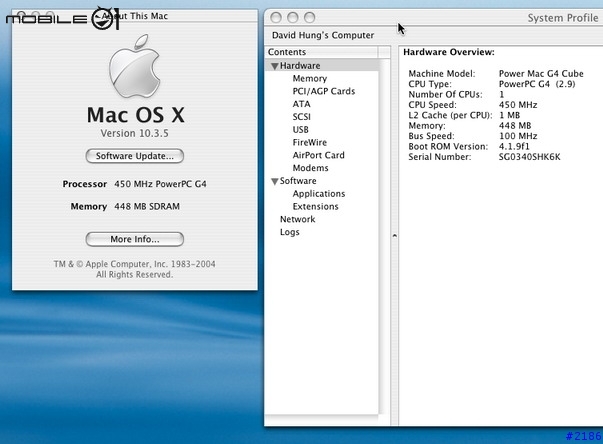
Task: Click the Boot ROM Version 4.1.9f1
Action: click(514, 146)
